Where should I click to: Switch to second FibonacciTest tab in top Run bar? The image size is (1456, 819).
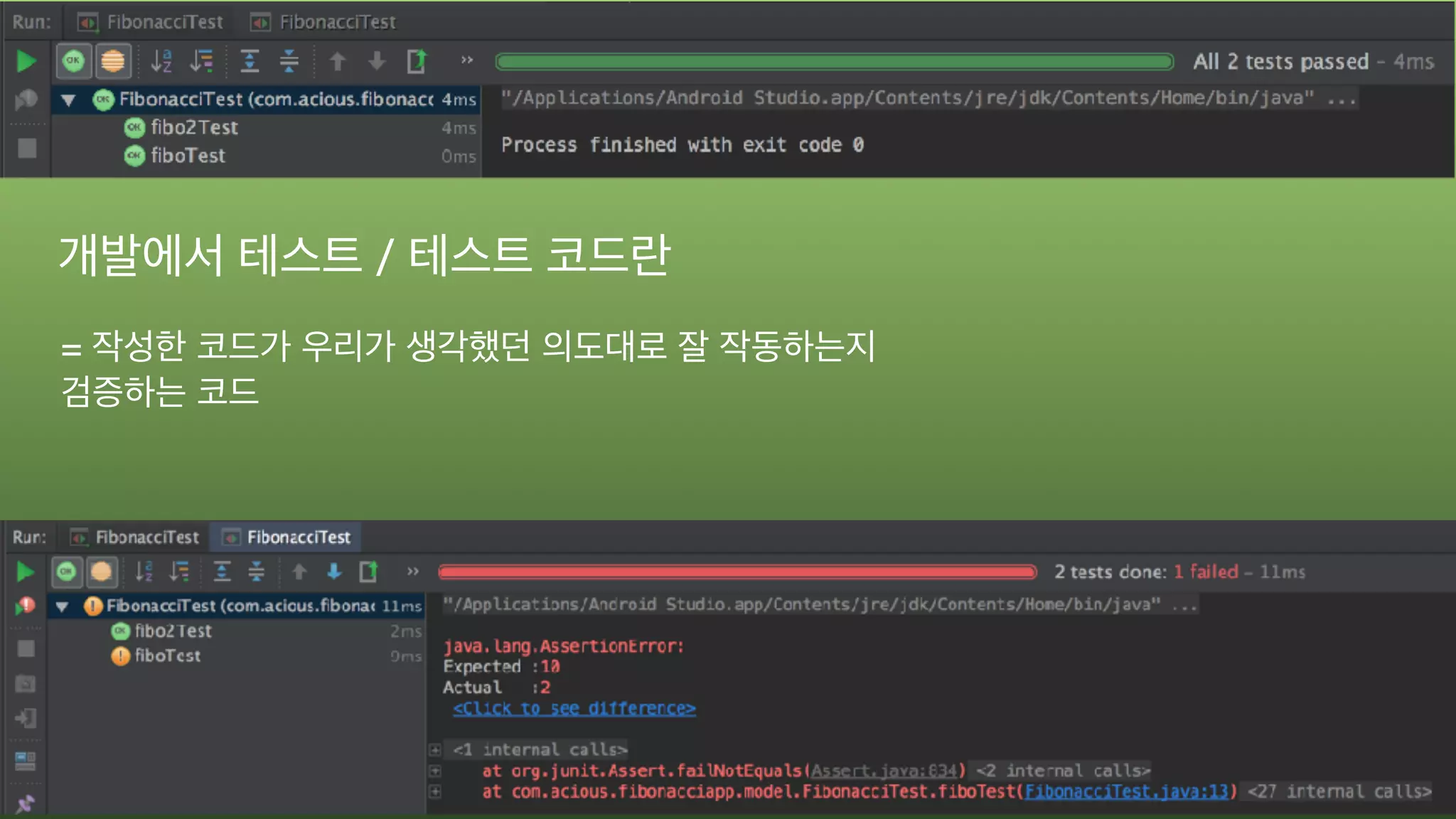(323, 22)
